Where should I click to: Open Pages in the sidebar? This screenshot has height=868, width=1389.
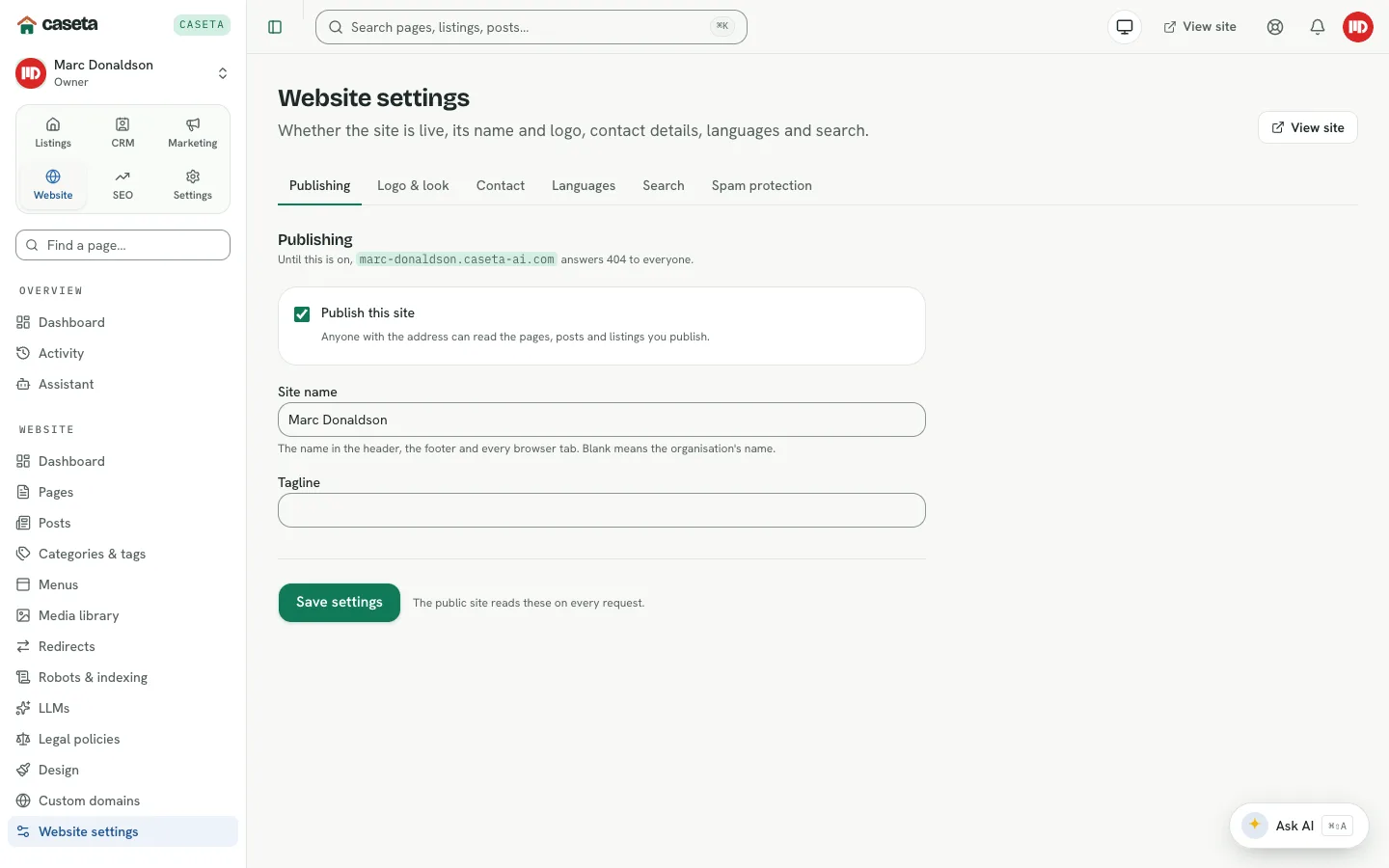[123, 492]
